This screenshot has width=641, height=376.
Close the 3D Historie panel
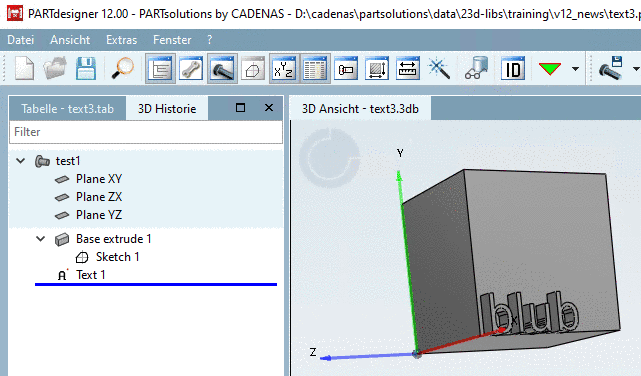click(x=269, y=107)
